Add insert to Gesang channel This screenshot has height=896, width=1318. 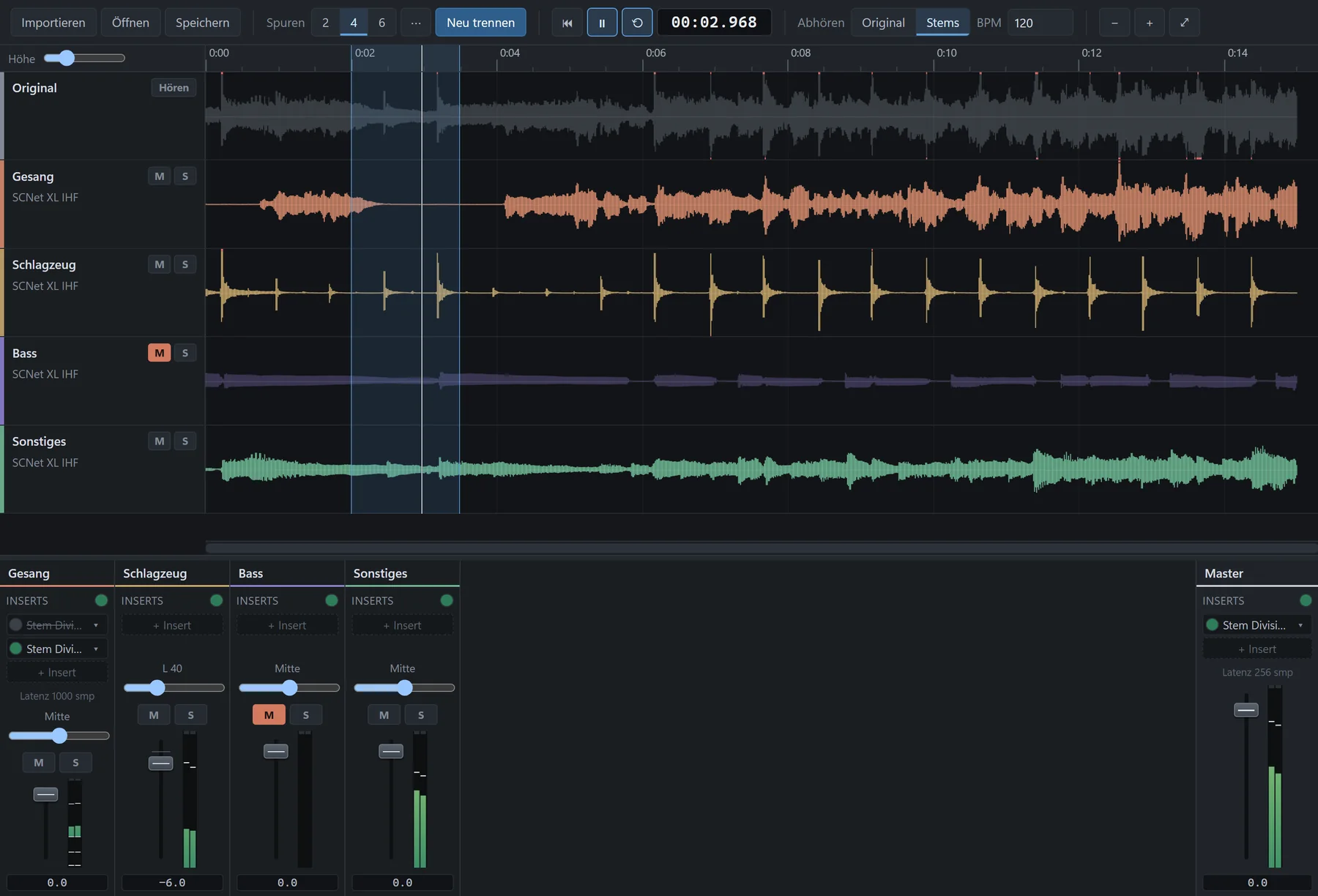(x=57, y=673)
